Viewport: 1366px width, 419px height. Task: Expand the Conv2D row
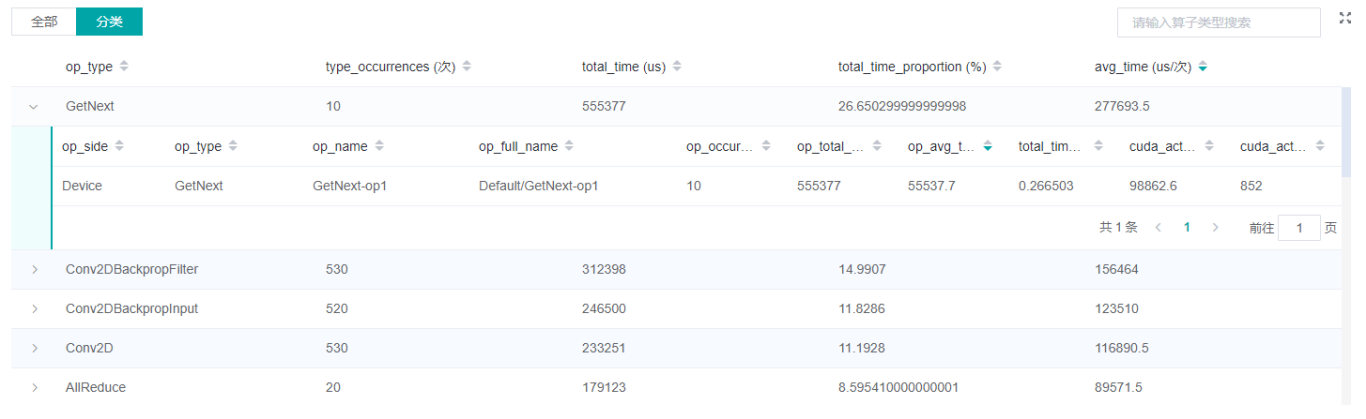(x=34, y=348)
